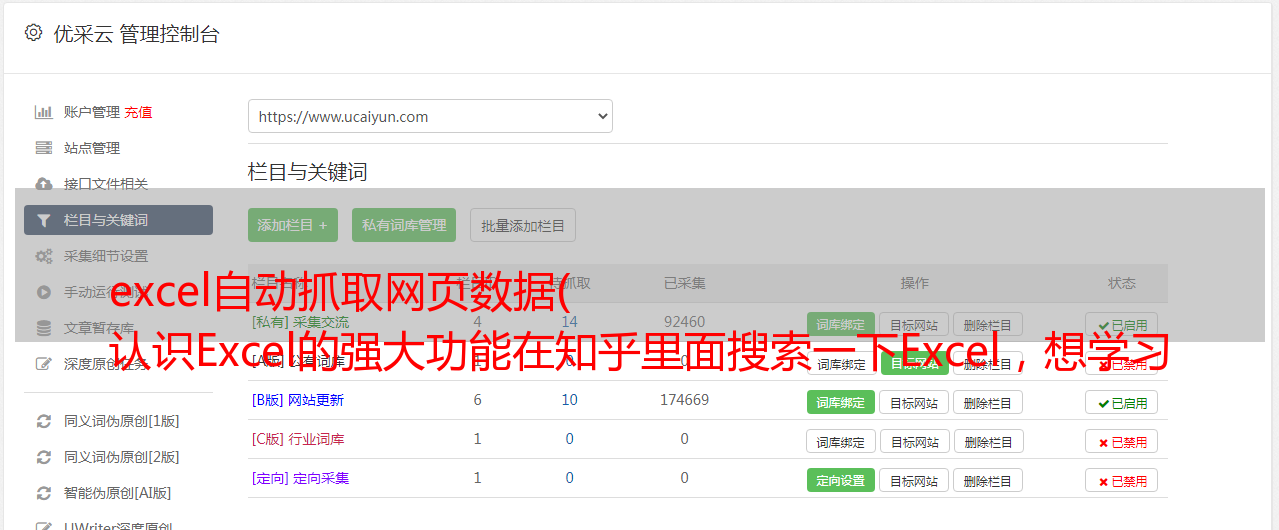The height and width of the screenshot is (530, 1279).
Task: Click the 92460 collected count
Action: (x=685, y=322)
